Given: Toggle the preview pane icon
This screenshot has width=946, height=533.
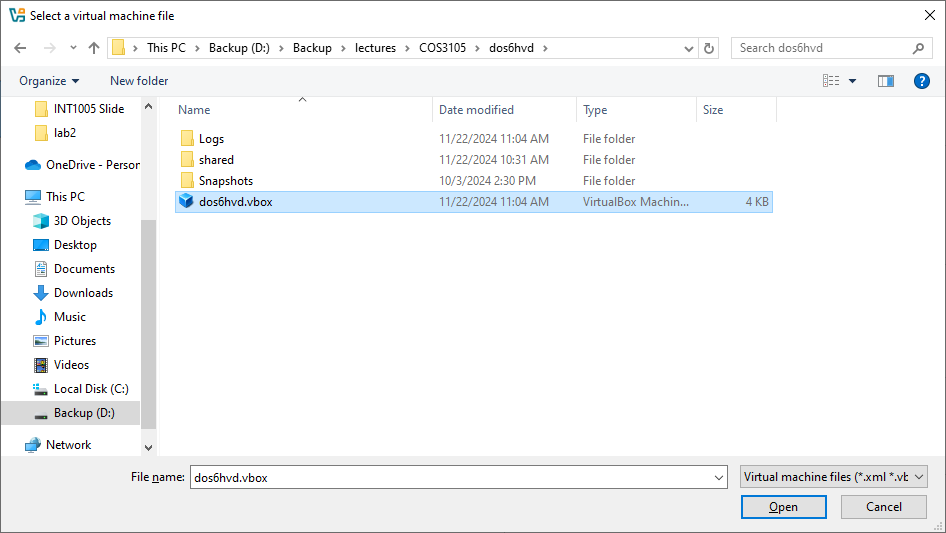Looking at the screenshot, I should click(x=885, y=81).
